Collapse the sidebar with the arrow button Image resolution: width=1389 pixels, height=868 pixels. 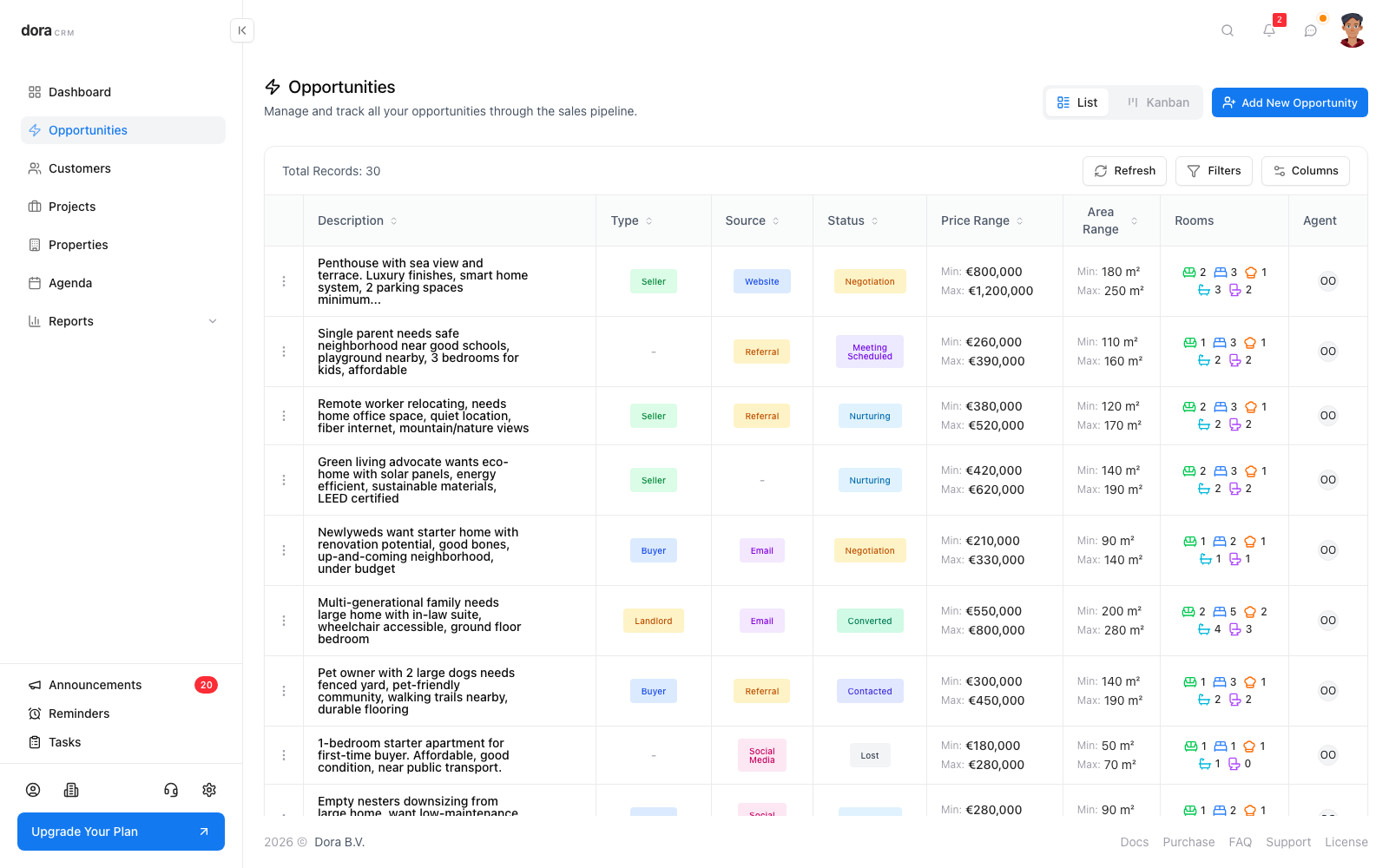coord(242,30)
